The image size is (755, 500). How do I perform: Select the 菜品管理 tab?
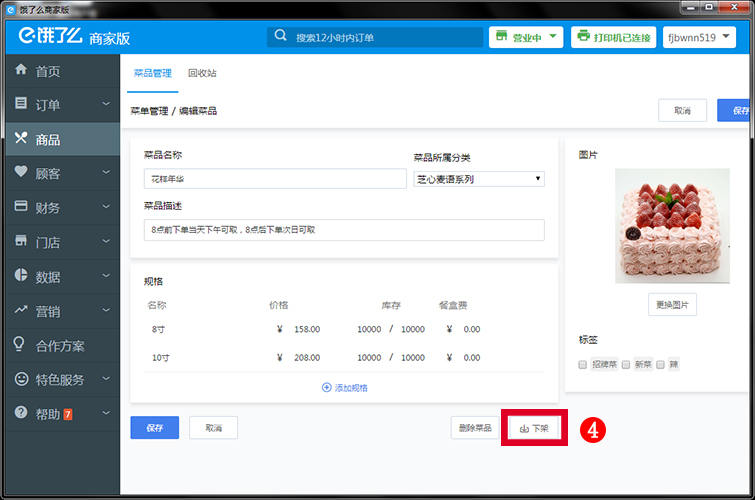[x=152, y=74]
